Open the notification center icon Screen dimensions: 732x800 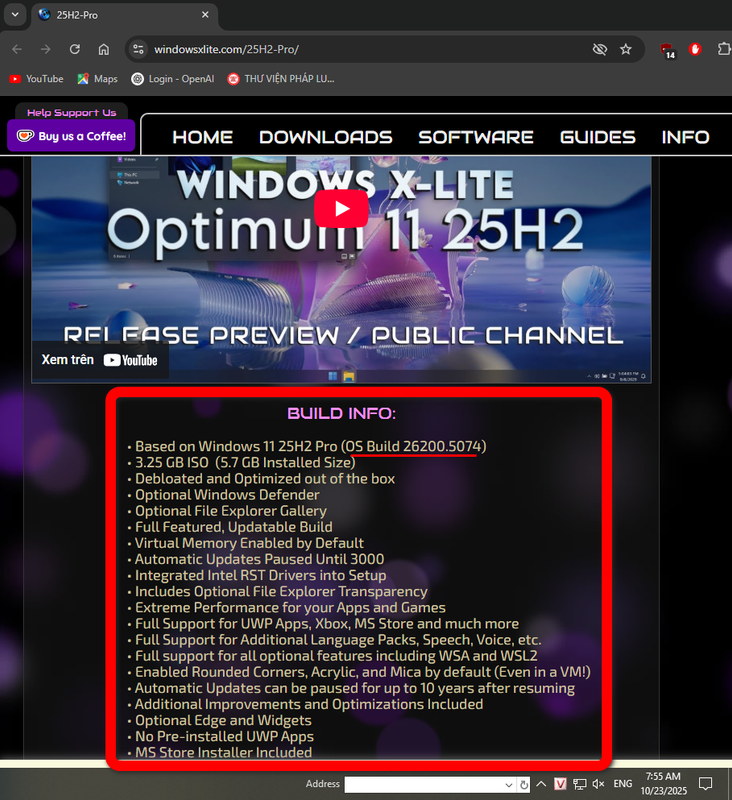click(705, 784)
